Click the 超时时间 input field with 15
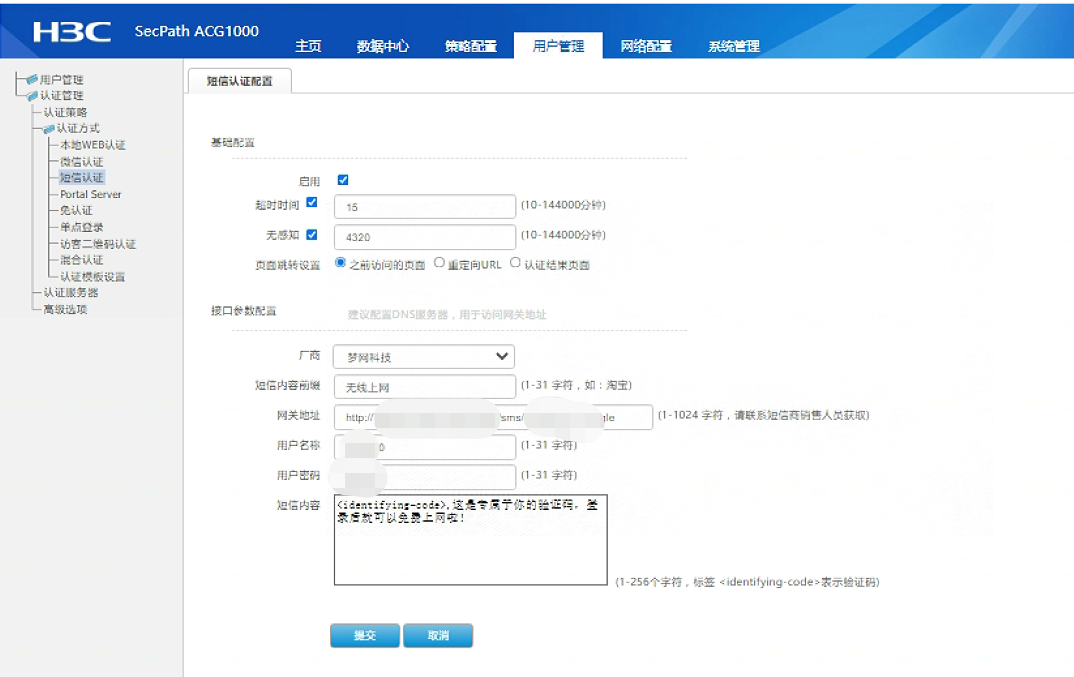Image resolution: width=1074 pixels, height=677 pixels. [425, 206]
